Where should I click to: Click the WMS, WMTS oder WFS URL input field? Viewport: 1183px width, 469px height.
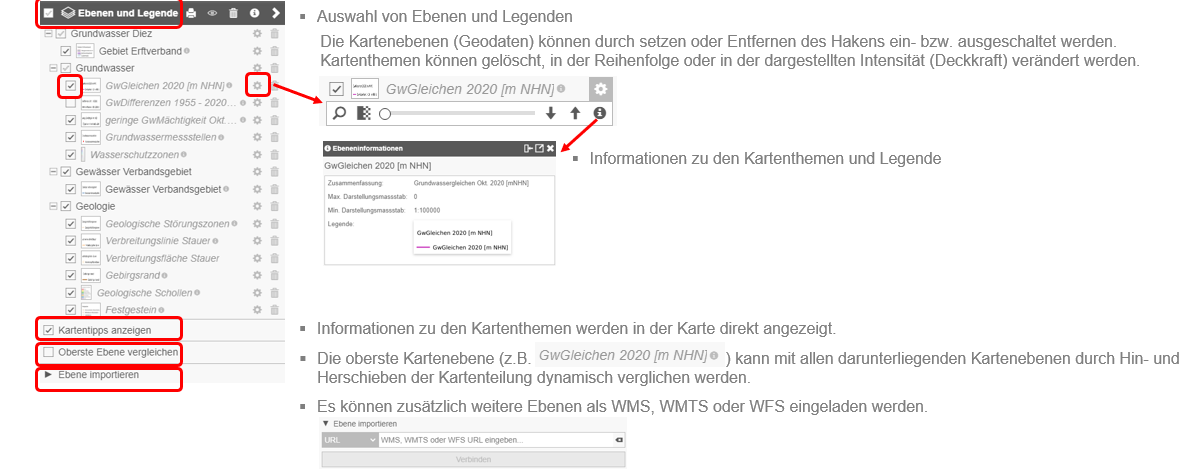click(495, 440)
